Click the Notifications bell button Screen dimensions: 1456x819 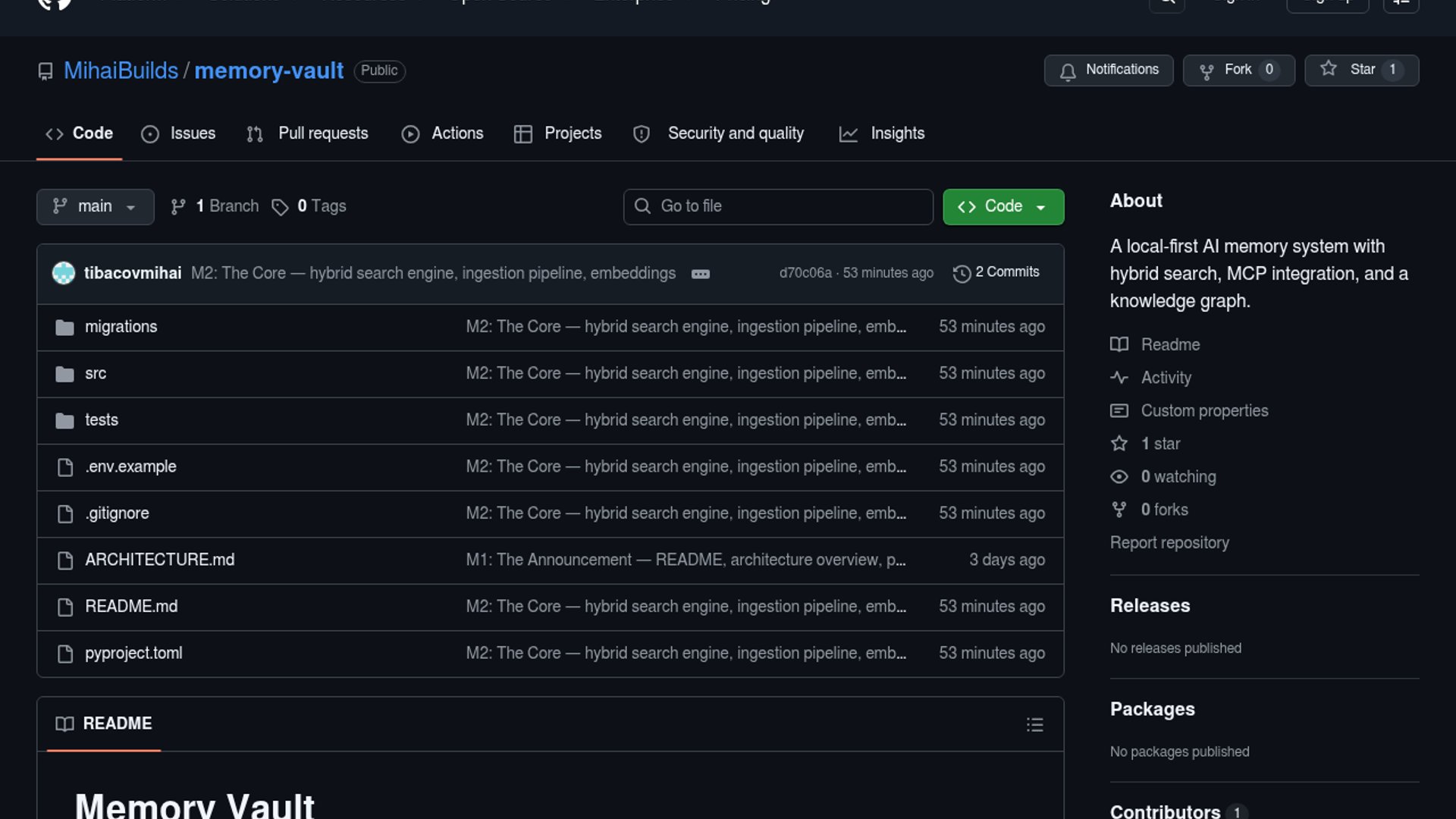[x=1108, y=70]
